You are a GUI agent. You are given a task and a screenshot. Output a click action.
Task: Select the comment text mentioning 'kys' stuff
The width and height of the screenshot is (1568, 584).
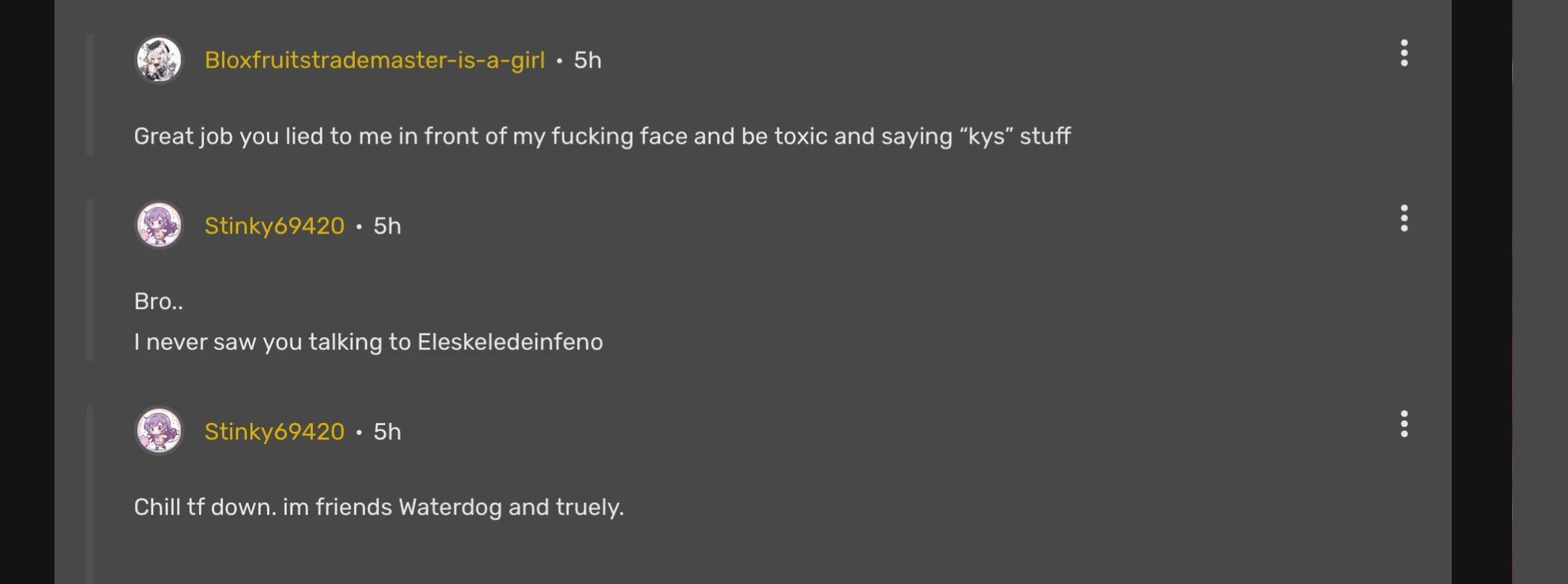pos(603,136)
